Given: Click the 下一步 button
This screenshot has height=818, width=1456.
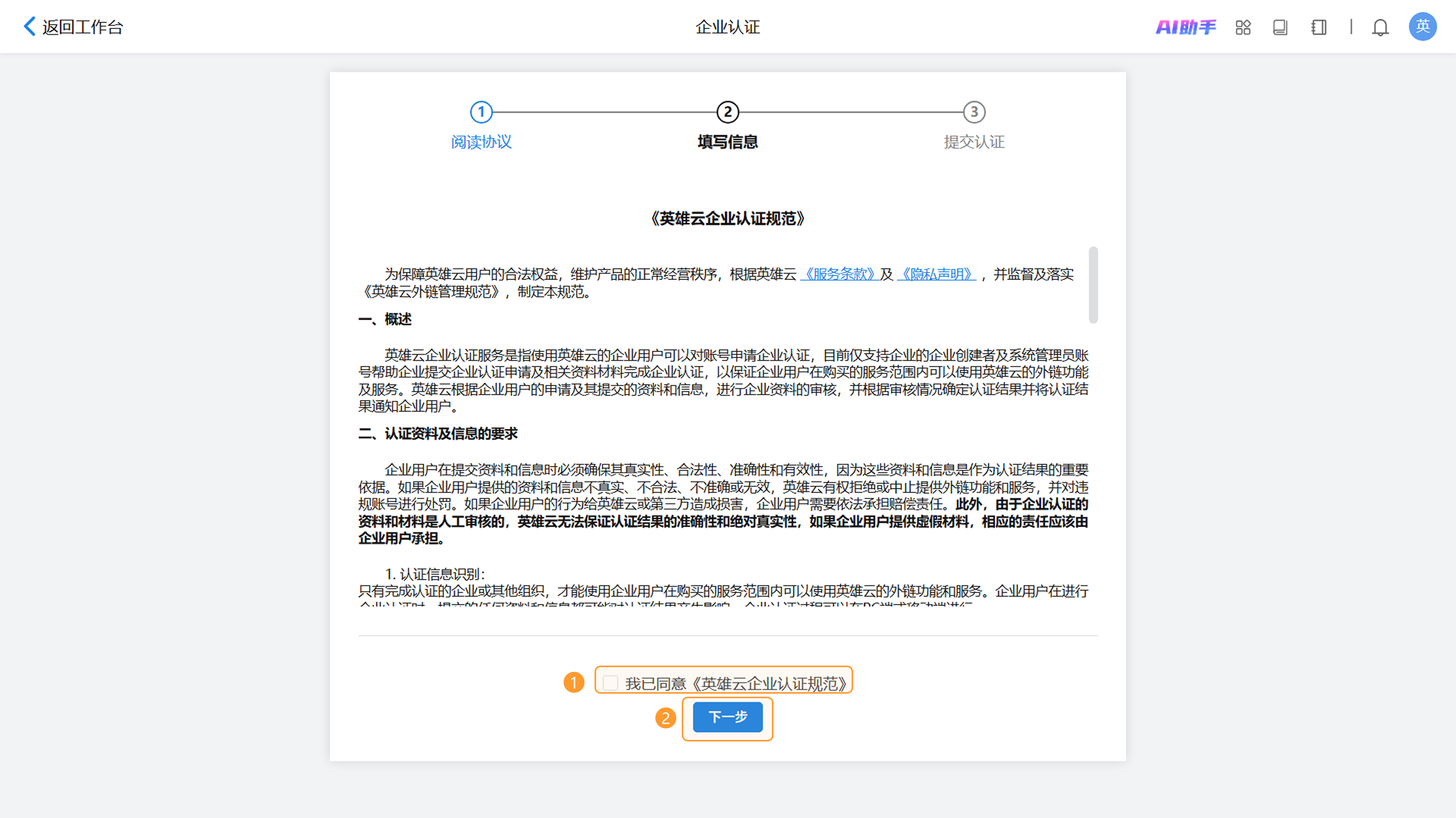Looking at the screenshot, I should click(728, 717).
